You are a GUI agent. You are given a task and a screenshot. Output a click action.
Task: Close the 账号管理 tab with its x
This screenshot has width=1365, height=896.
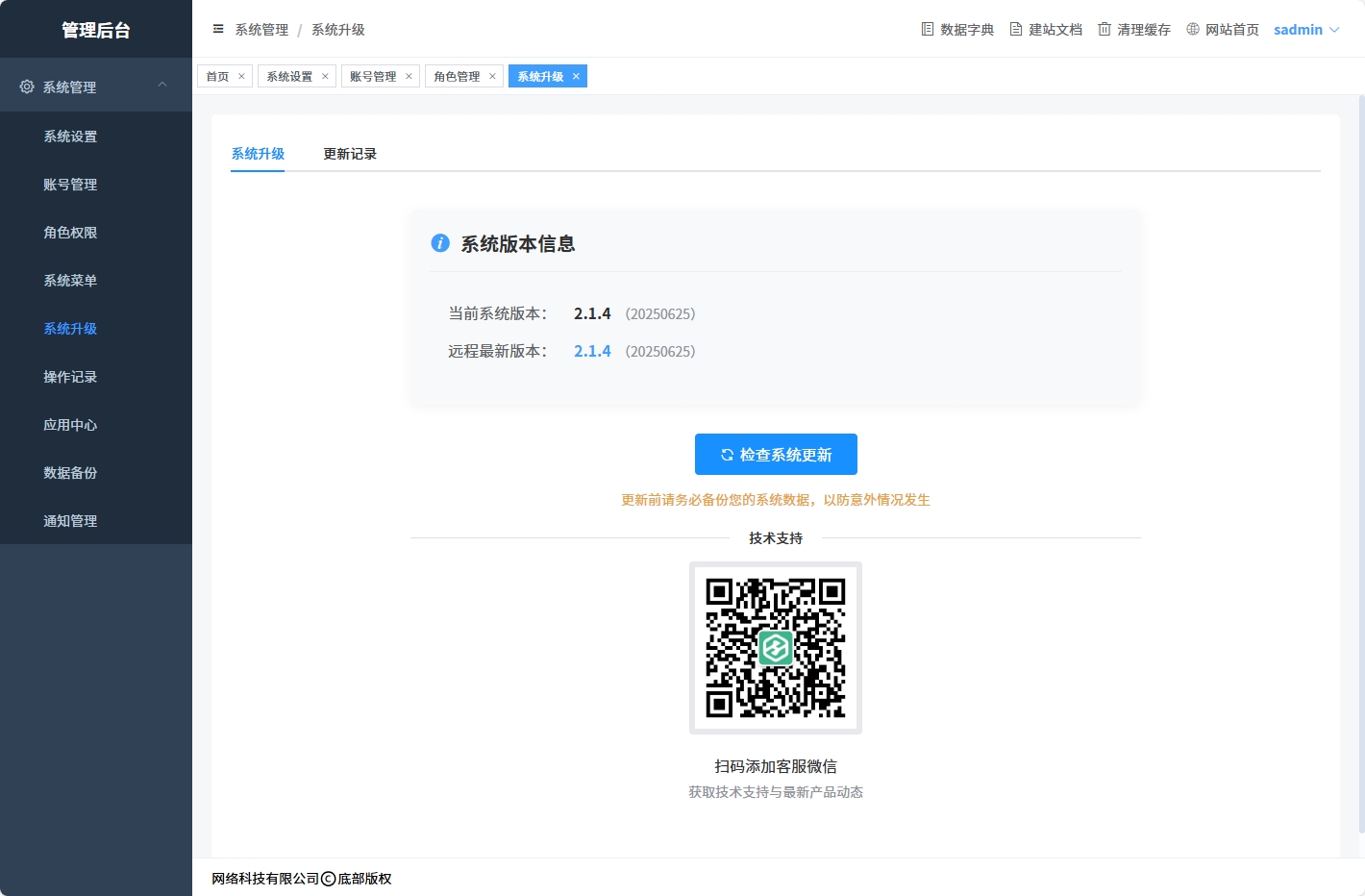tap(409, 76)
